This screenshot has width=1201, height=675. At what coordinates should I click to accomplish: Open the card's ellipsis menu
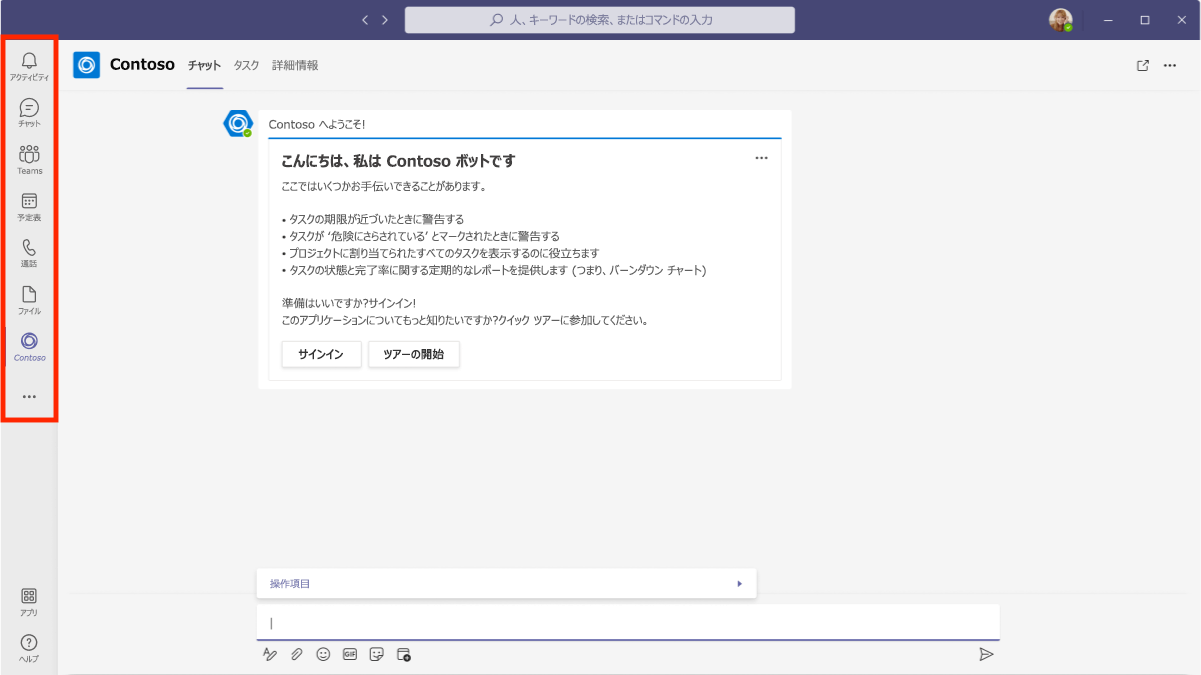coord(761,158)
